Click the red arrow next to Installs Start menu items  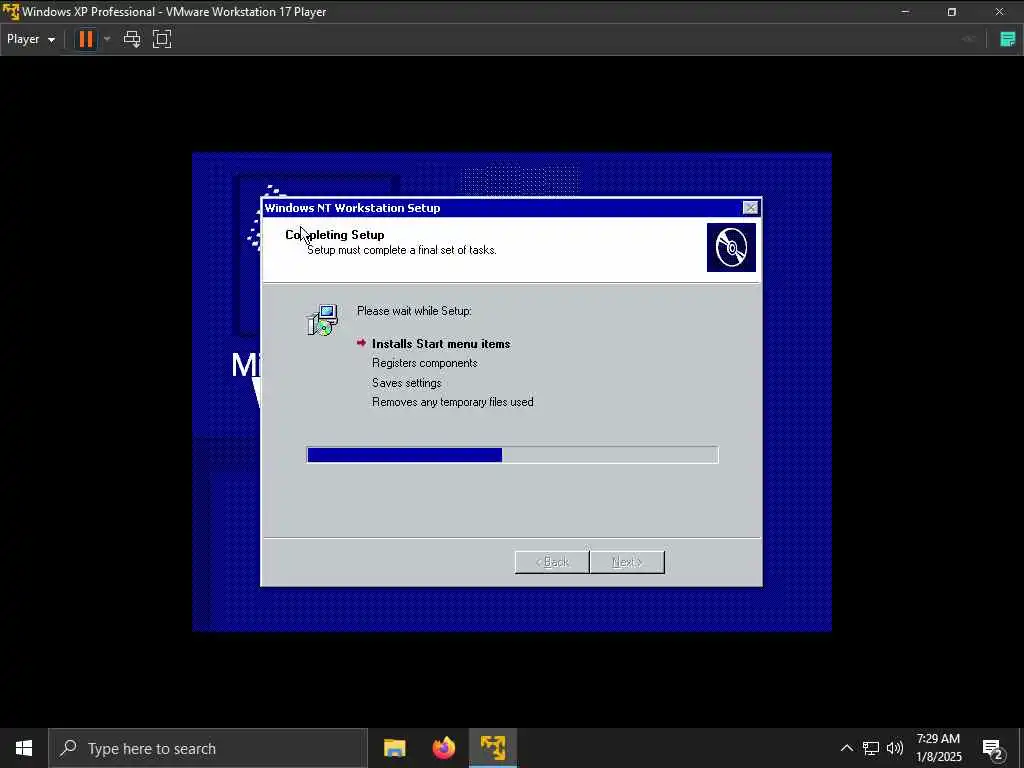point(361,343)
